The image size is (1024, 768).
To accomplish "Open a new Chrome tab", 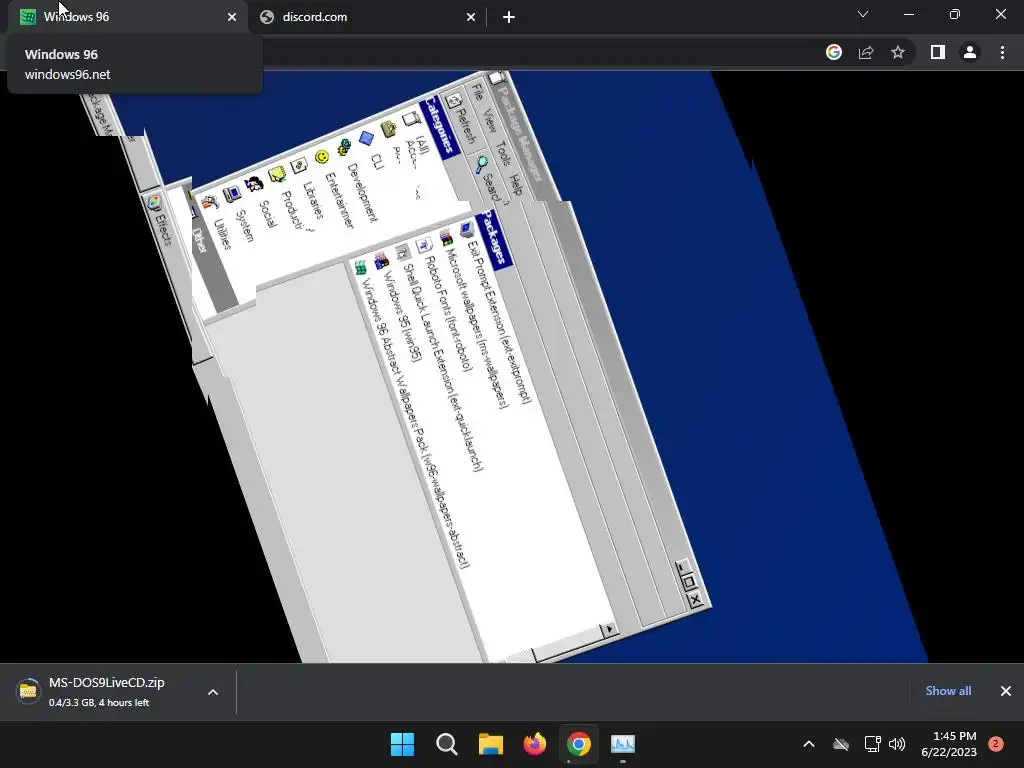I will click(509, 18).
